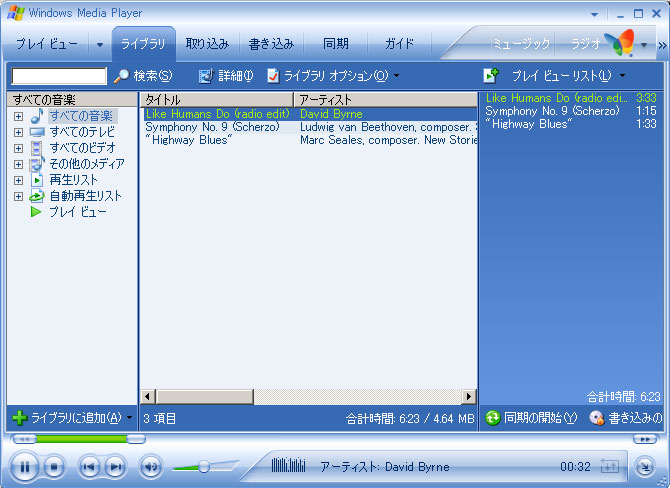Open the プレイ ビュー tab dropdown arrow
The width and height of the screenshot is (670, 488).
coord(100,44)
